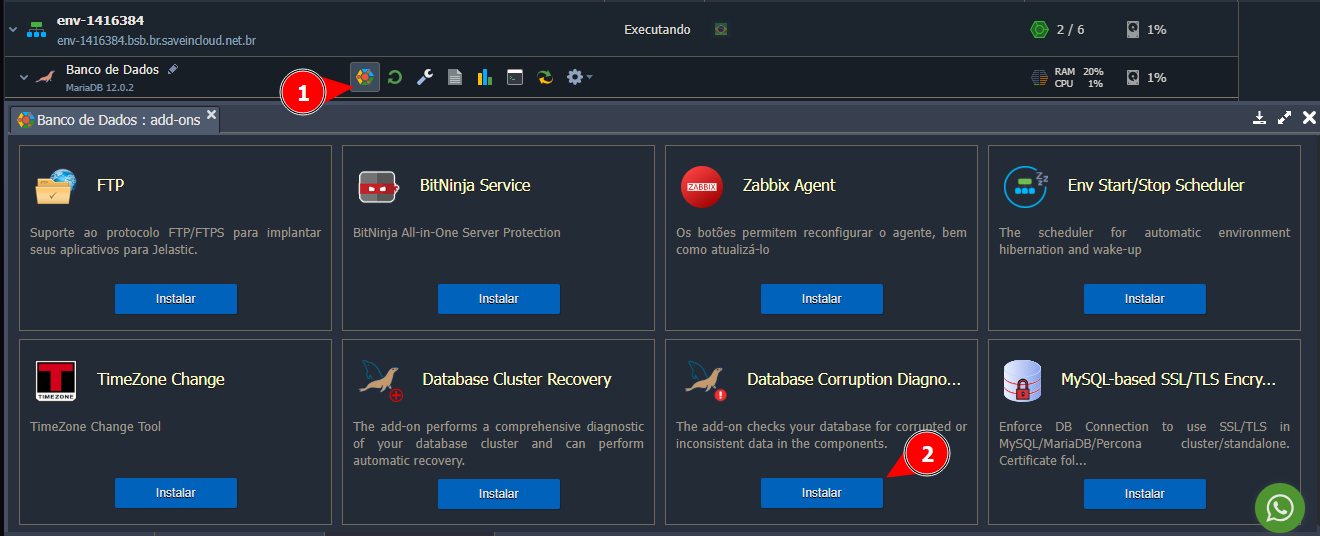The width and height of the screenshot is (1320, 536).
Task: Open env-1416384.bsb.br.saveincloud.net.br link
Action: (156, 41)
